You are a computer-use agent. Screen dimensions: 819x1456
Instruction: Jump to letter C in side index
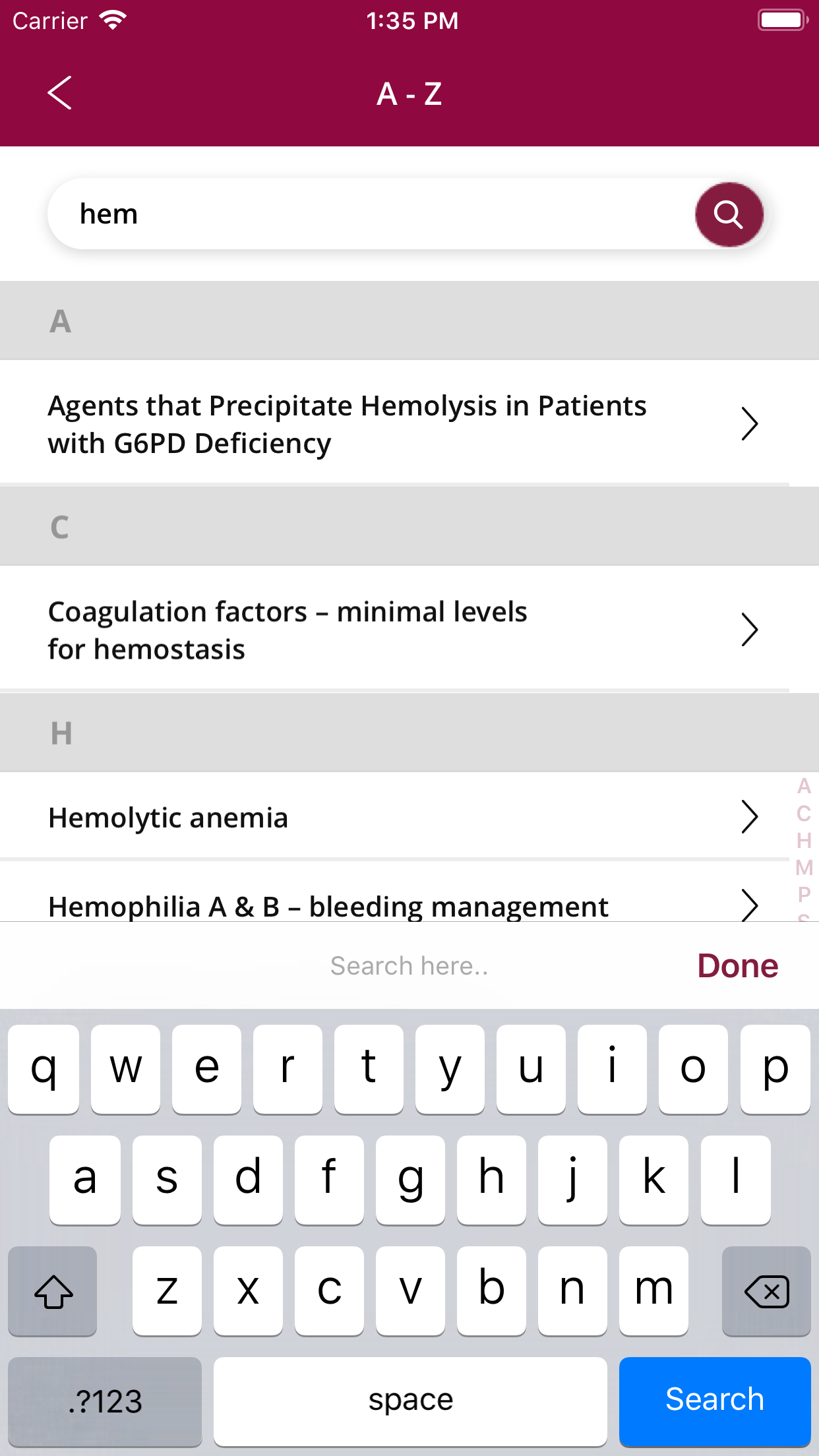click(804, 814)
